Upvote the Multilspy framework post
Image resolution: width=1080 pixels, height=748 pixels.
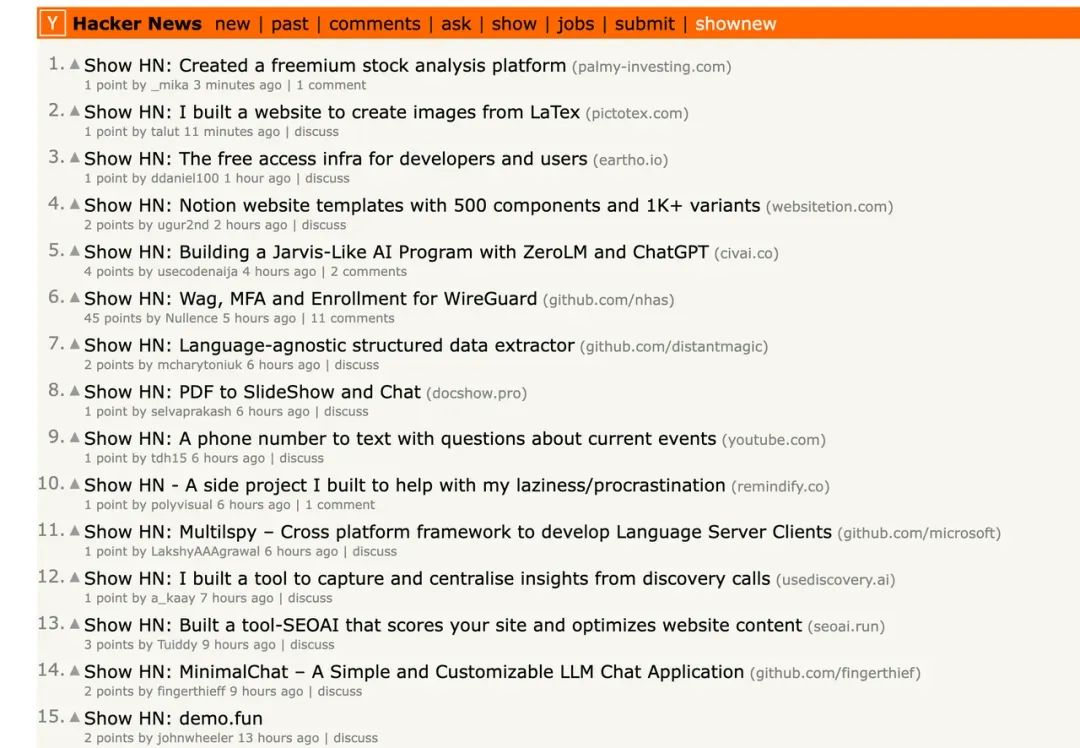74,530
